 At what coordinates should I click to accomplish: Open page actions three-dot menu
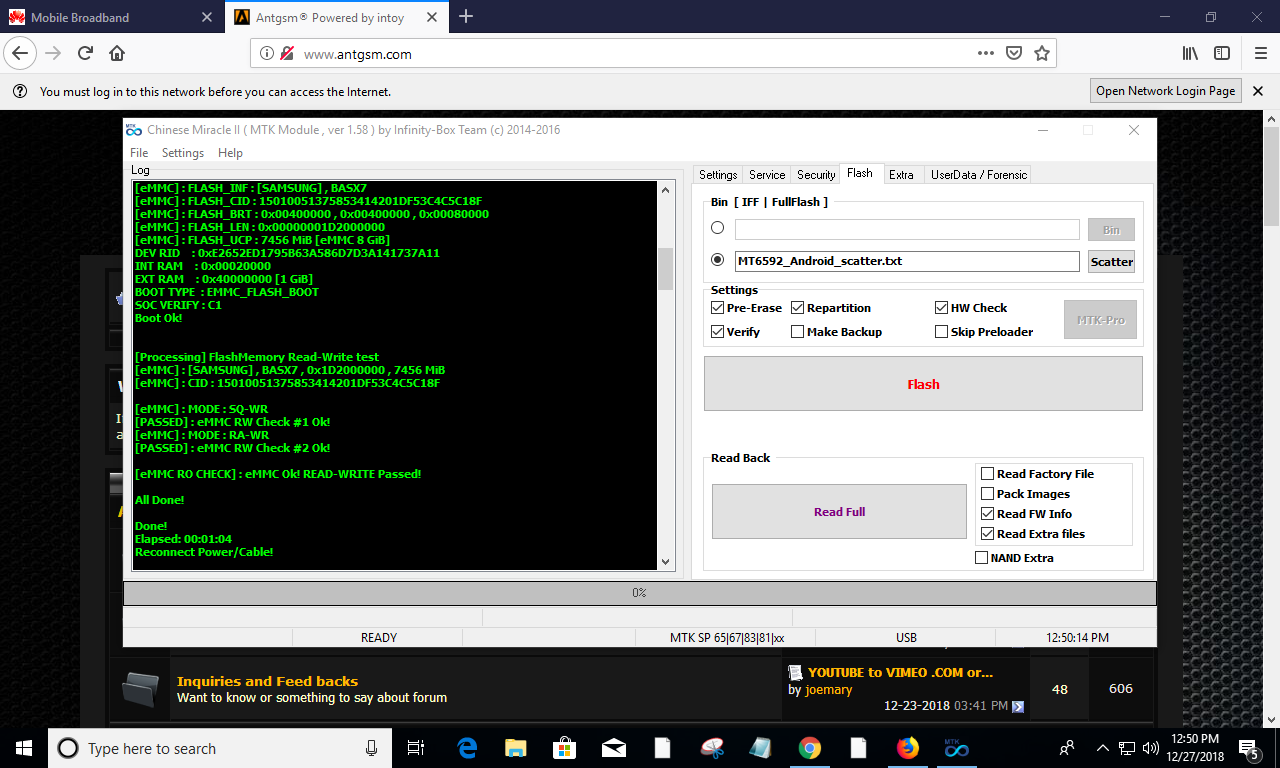pos(985,54)
